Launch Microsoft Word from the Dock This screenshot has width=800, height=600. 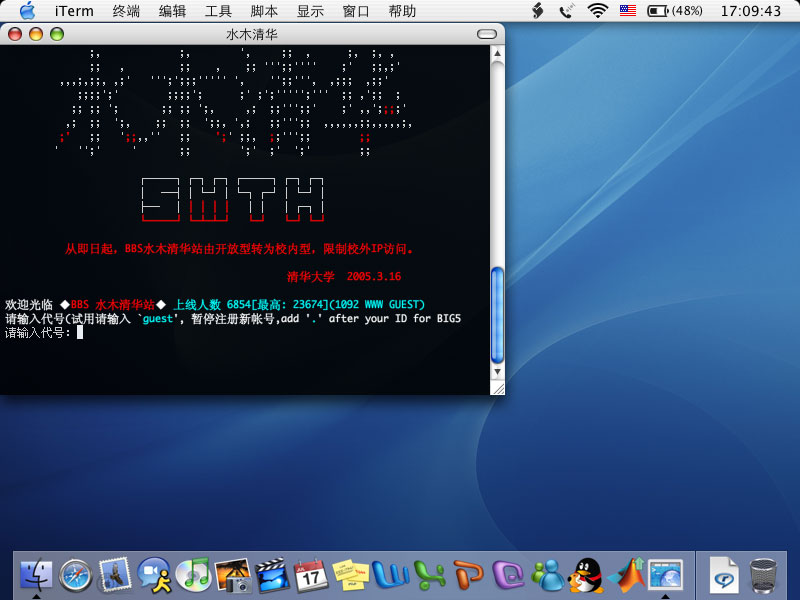click(390, 574)
